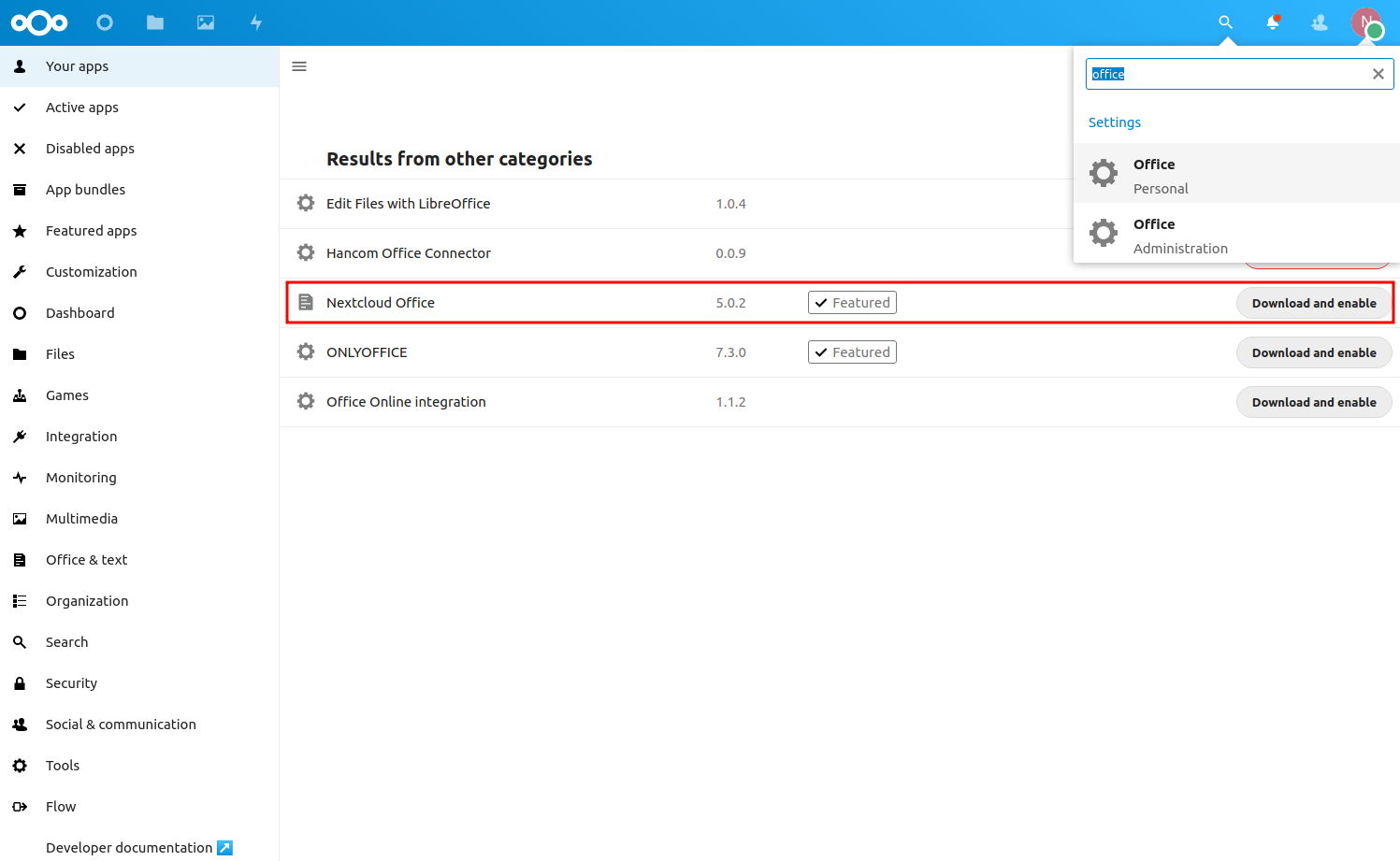Click the gear icon of Hancom Office Connector

pyautogui.click(x=306, y=252)
